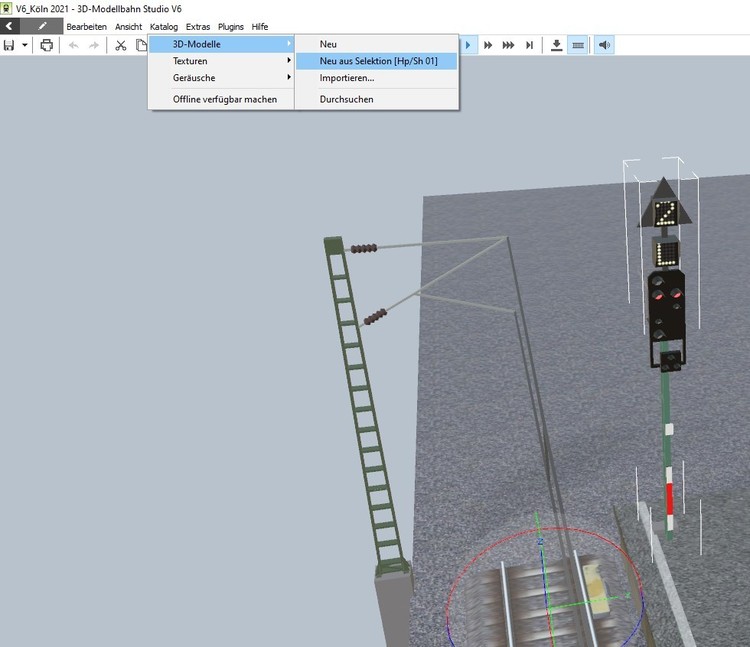The width and height of the screenshot is (750, 647).
Task: Click the save disk icon
Action: coord(9,45)
